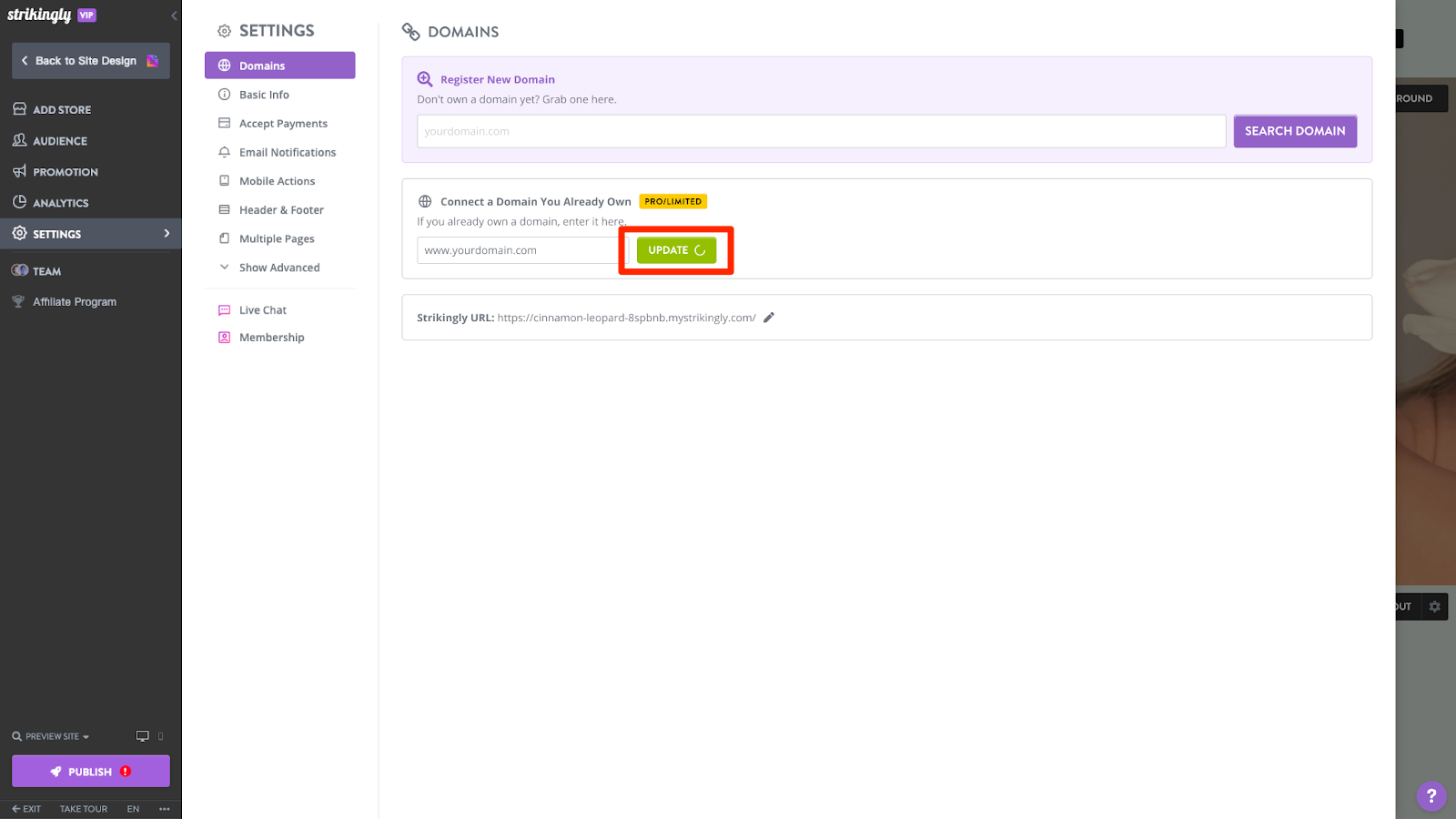Open the Preview Site dropdown
Image resolution: width=1456 pixels, height=819 pixels.
(x=51, y=736)
